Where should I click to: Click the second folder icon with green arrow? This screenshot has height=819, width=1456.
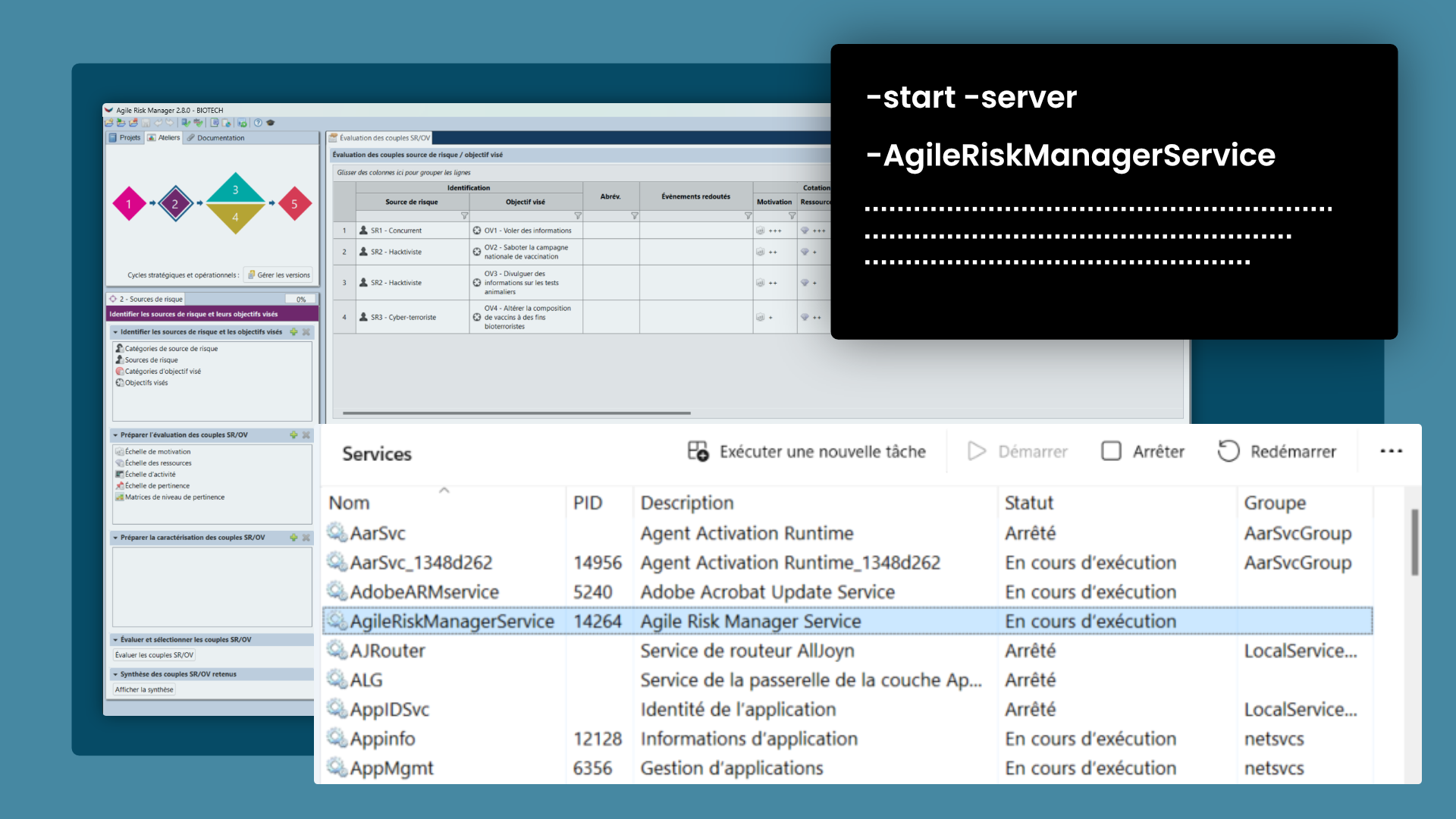(121, 122)
